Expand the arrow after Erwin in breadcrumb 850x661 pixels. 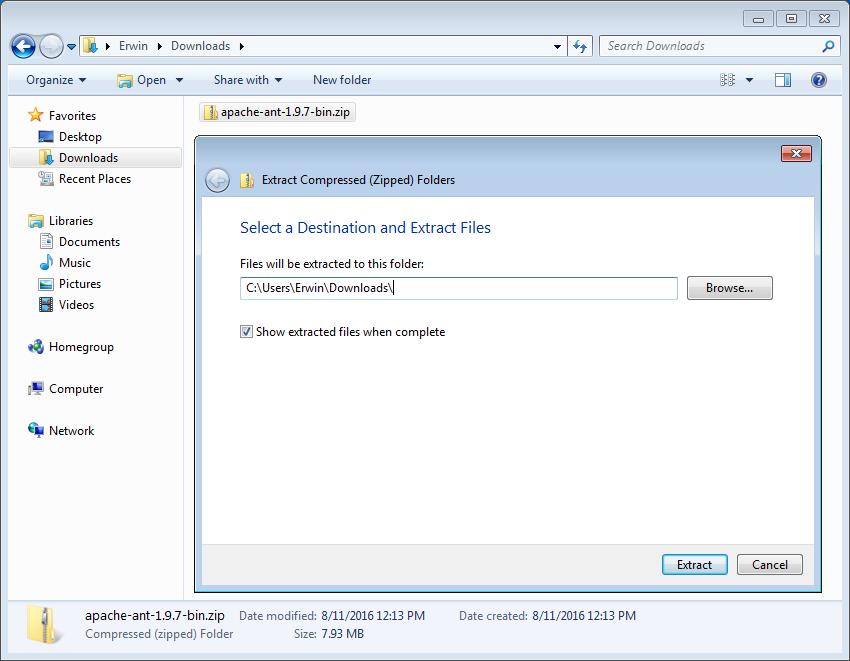point(159,47)
